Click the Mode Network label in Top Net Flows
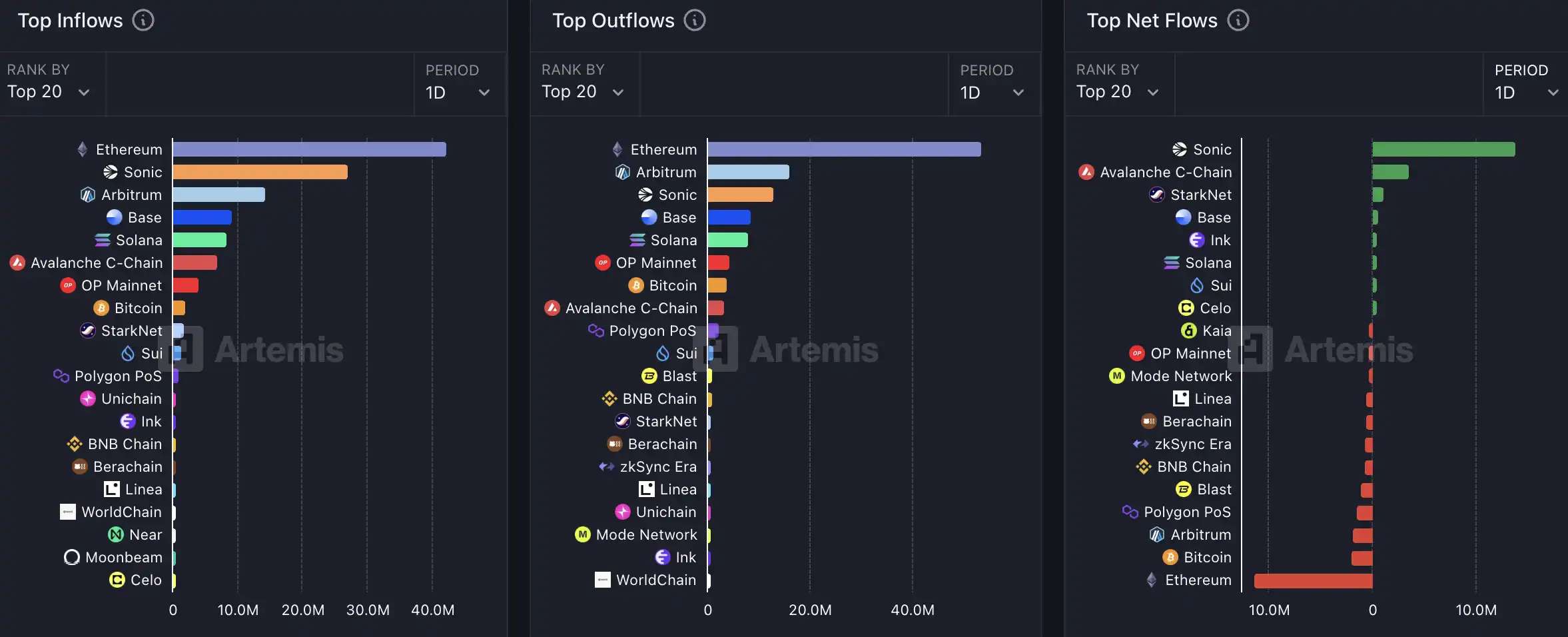 point(1181,376)
